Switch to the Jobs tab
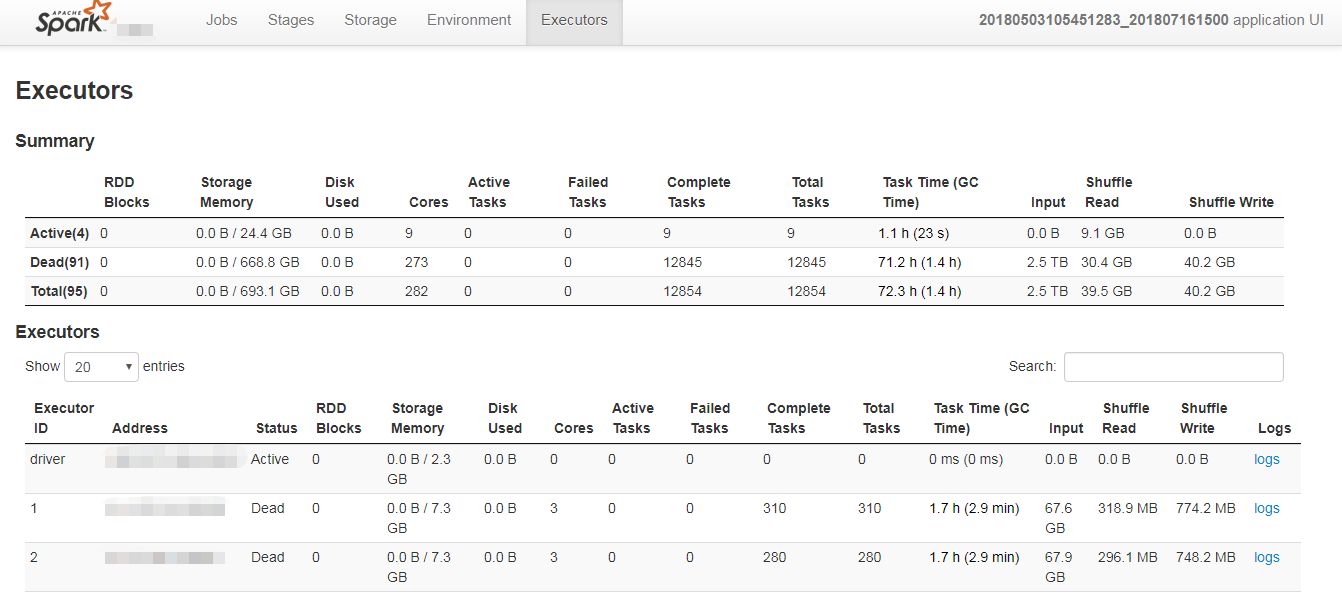Image resolution: width=1342 pixels, height=595 pixels. 221,19
